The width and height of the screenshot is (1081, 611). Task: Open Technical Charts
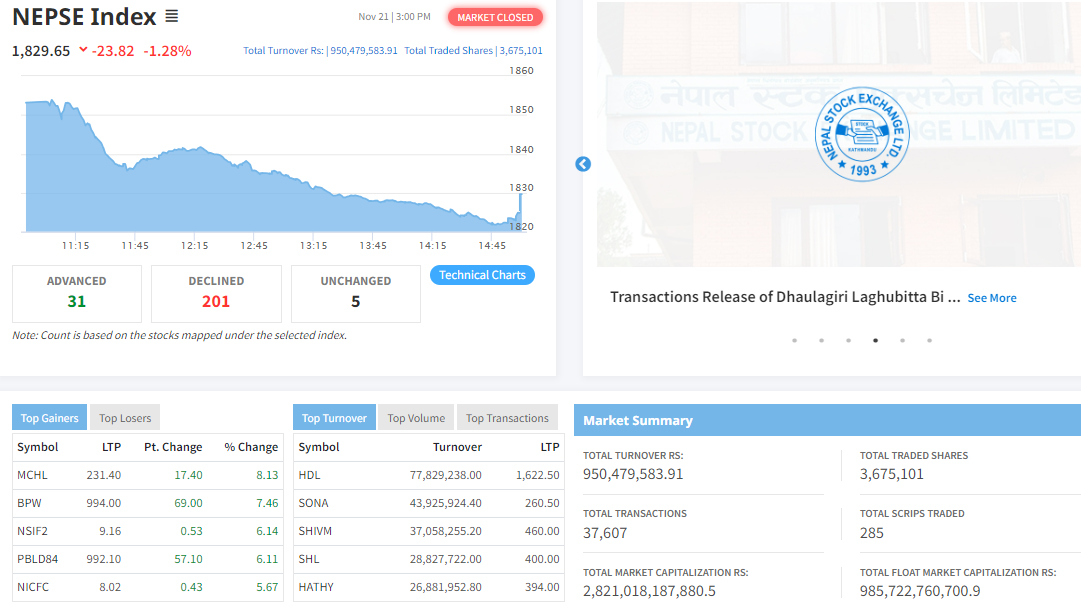coord(483,275)
